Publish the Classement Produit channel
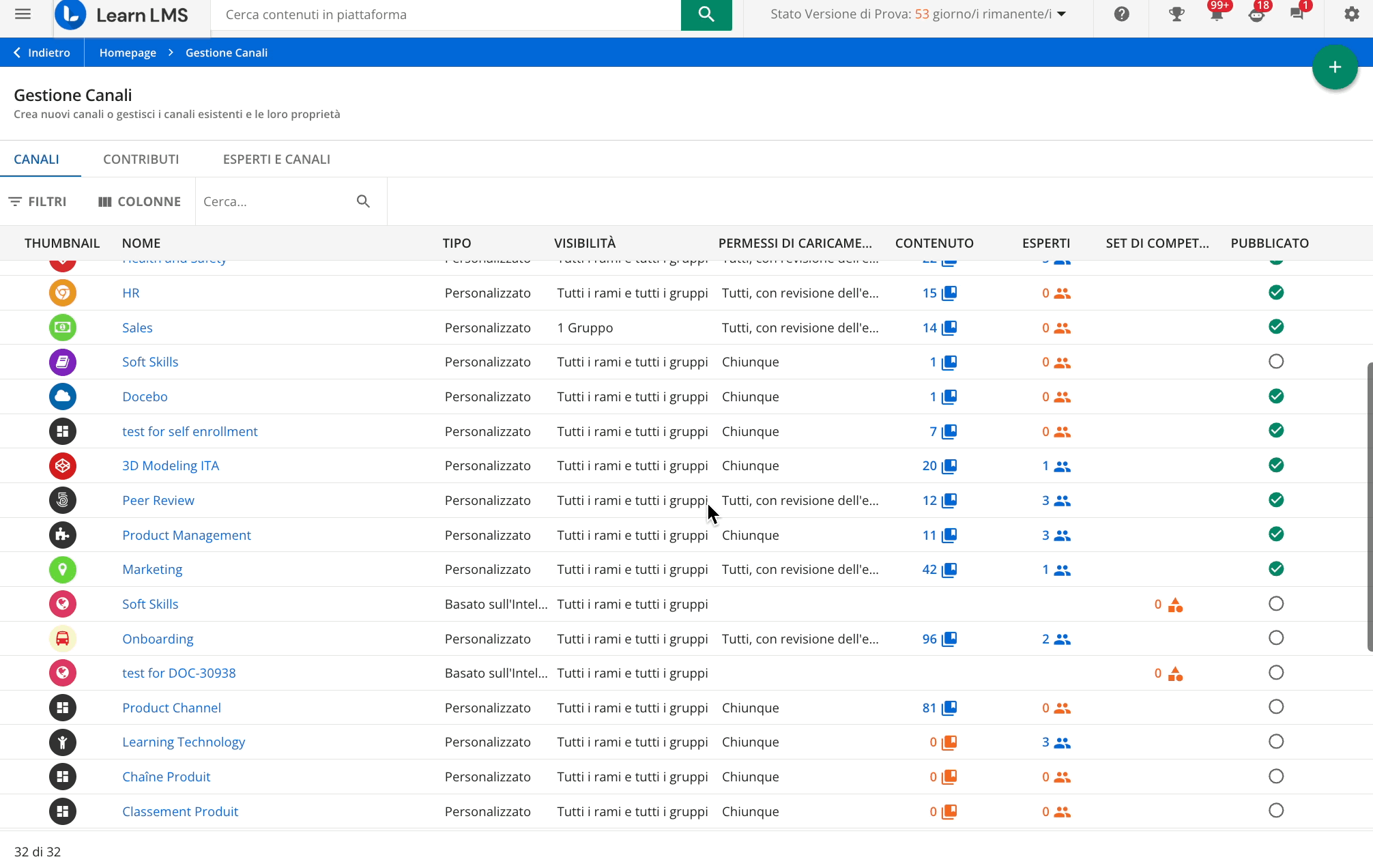Screen dimensions: 1373x868 pos(1276,811)
